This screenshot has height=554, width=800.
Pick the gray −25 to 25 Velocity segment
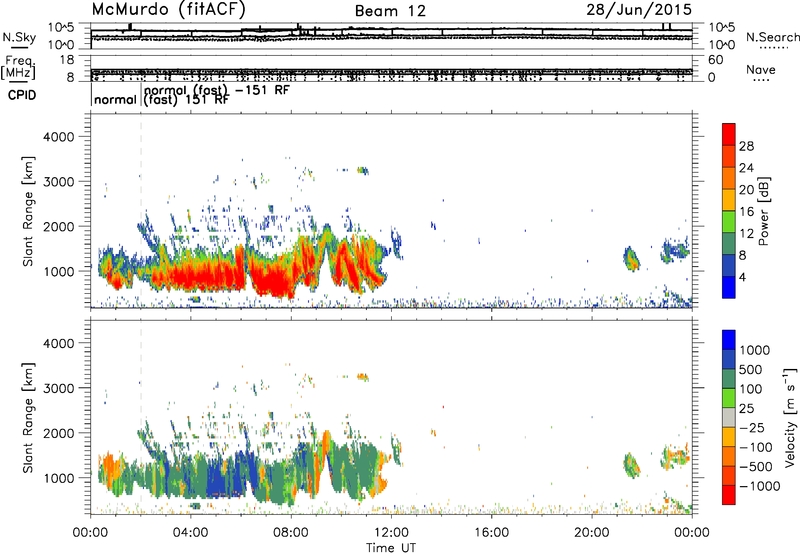click(729, 418)
